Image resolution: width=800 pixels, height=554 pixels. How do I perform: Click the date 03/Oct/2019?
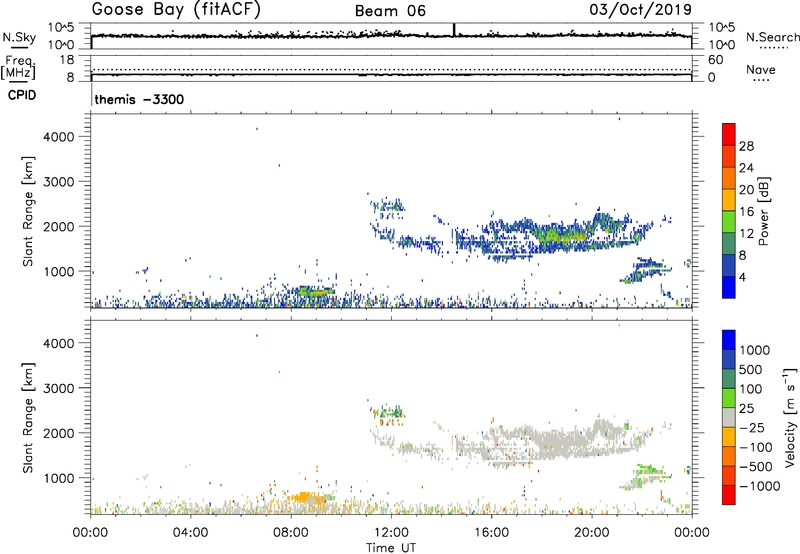coord(640,10)
